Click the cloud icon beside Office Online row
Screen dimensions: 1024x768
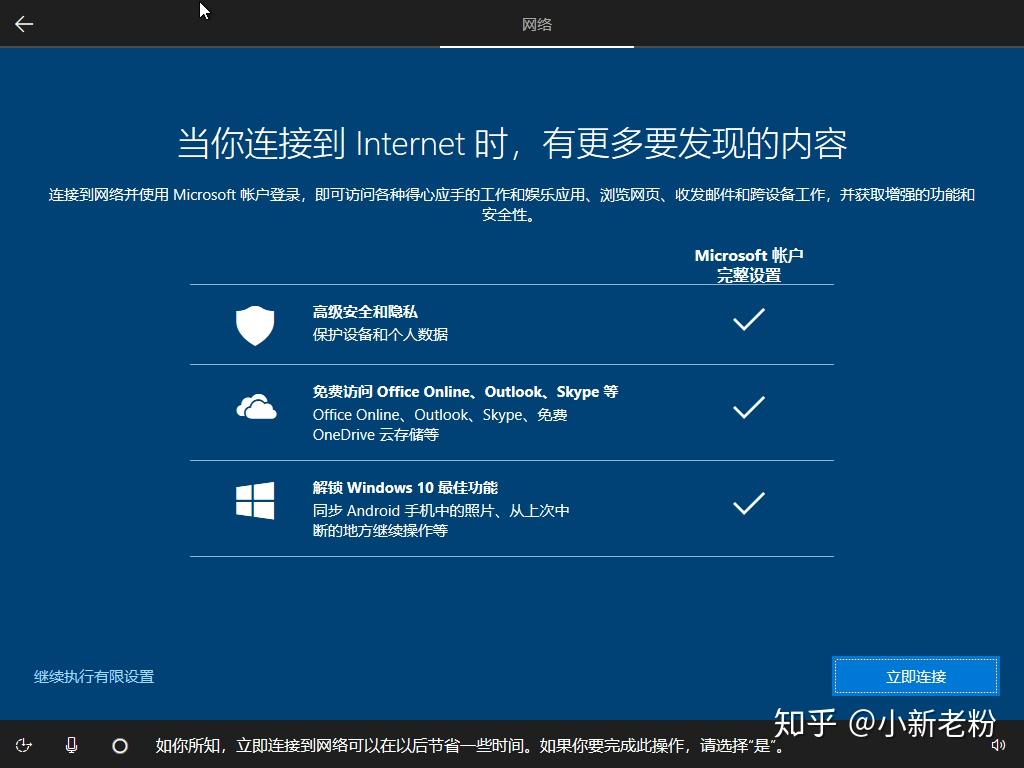pos(255,410)
